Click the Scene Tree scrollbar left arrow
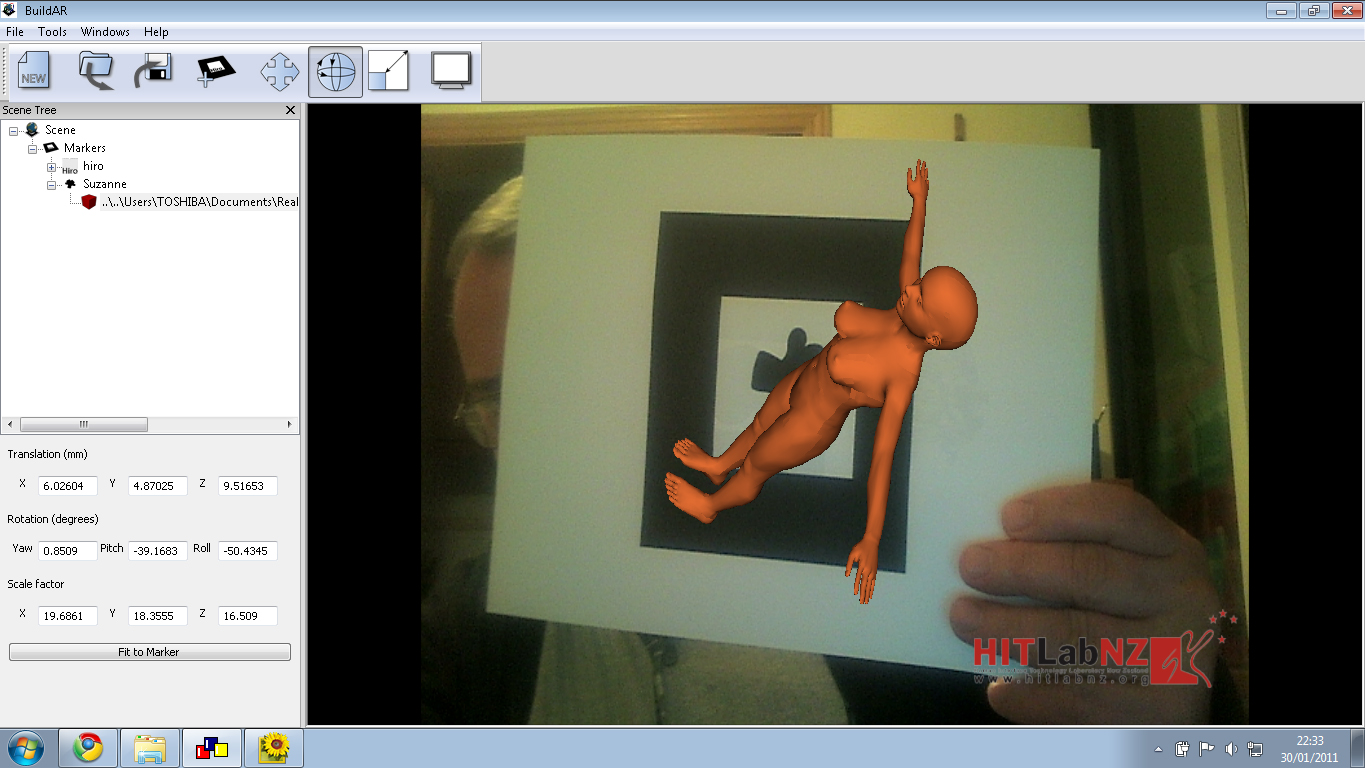The height and width of the screenshot is (768, 1365). click(9, 425)
